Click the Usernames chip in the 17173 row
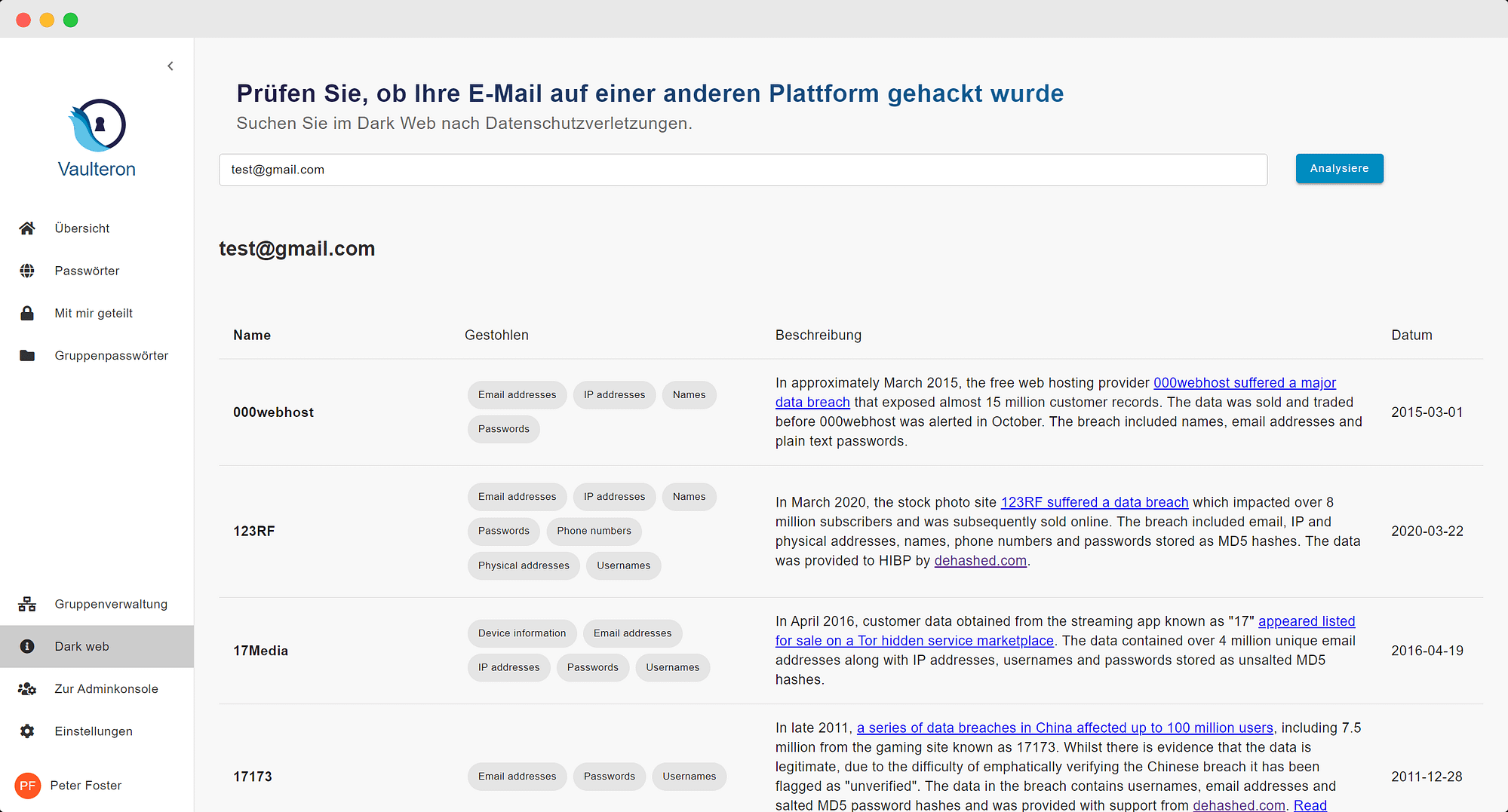 689,777
